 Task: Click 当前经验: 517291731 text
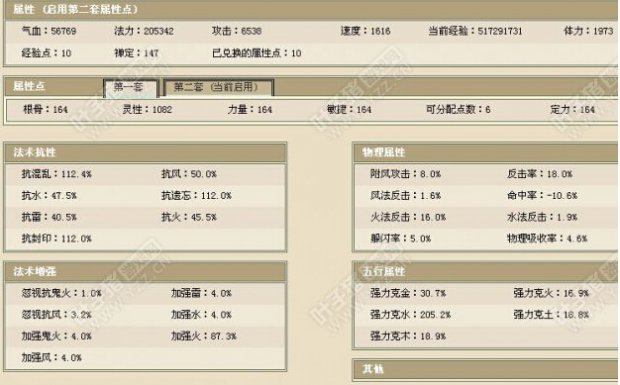click(475, 31)
